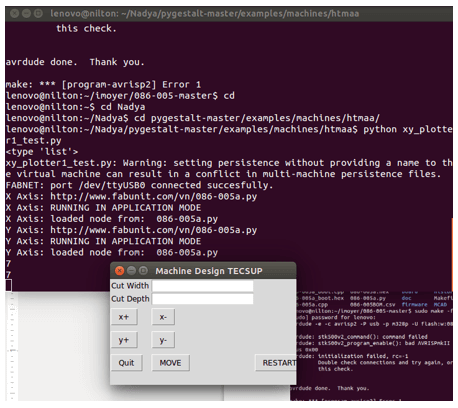This screenshot has width=458, height=408.
Task: Click the MOVE button
Action: point(170,363)
